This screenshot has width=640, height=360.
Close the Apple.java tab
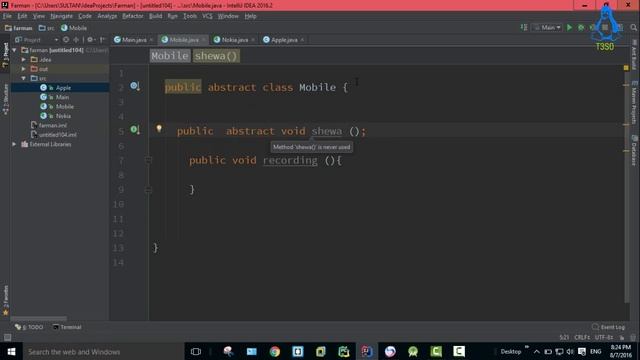[x=302, y=40]
